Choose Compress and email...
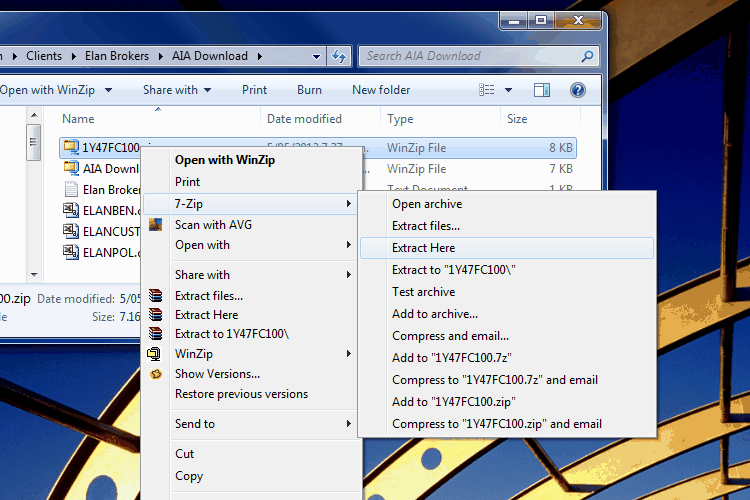The width and height of the screenshot is (750, 500). tap(450, 336)
